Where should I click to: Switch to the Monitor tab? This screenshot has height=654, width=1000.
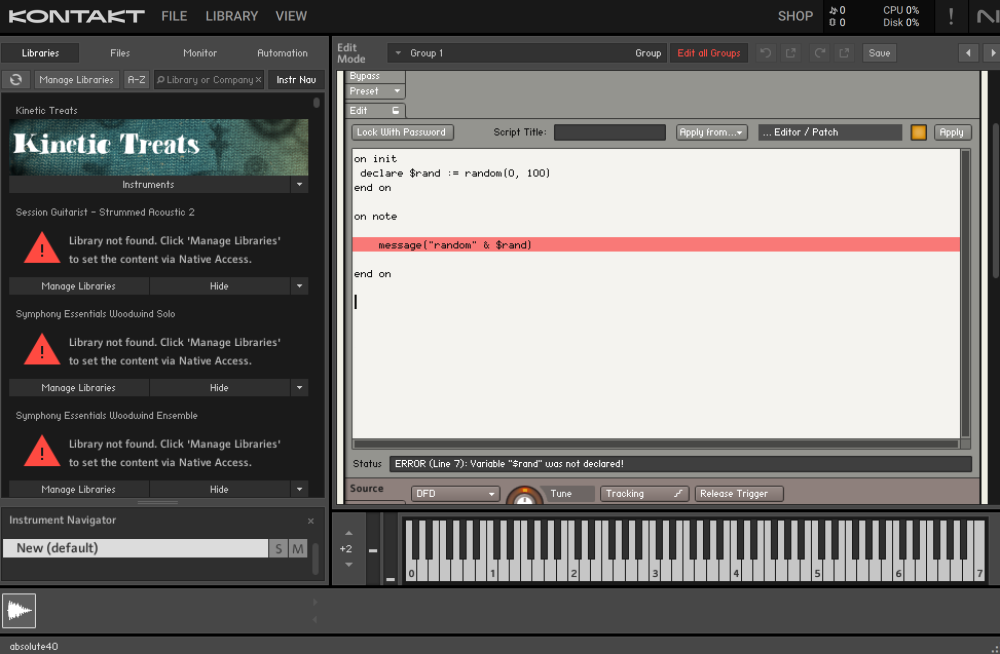click(200, 53)
